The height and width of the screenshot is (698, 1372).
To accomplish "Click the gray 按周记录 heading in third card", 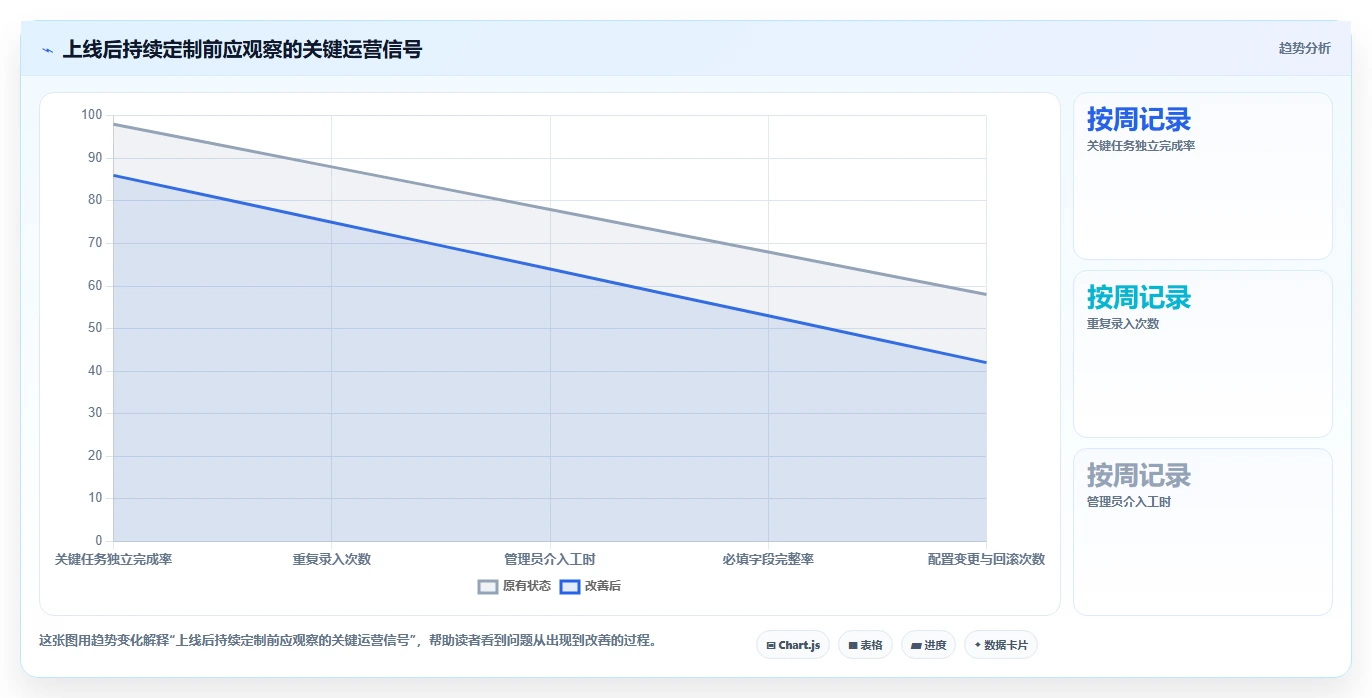I will [1139, 476].
